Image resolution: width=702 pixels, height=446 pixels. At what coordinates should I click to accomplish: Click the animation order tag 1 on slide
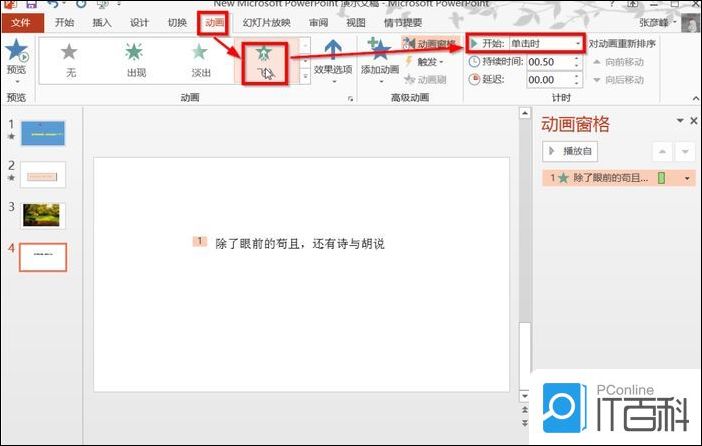(200, 241)
